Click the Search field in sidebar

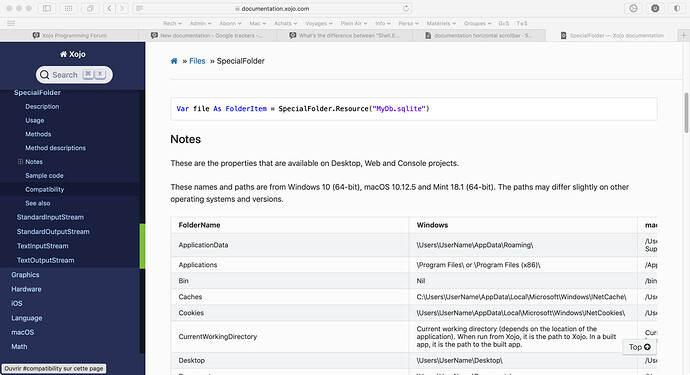[x=74, y=75]
